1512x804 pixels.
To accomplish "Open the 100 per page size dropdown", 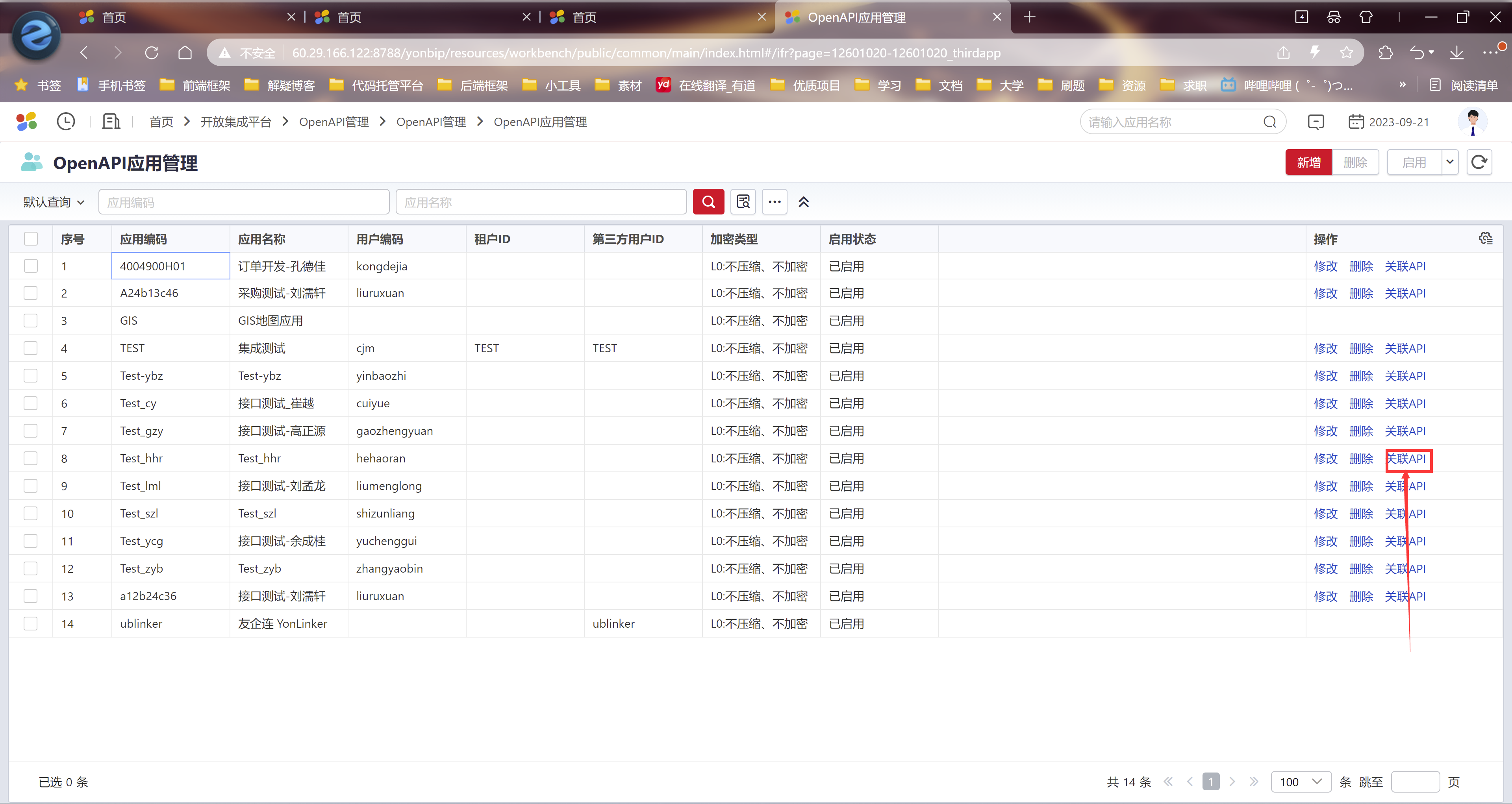I will click(x=1300, y=781).
